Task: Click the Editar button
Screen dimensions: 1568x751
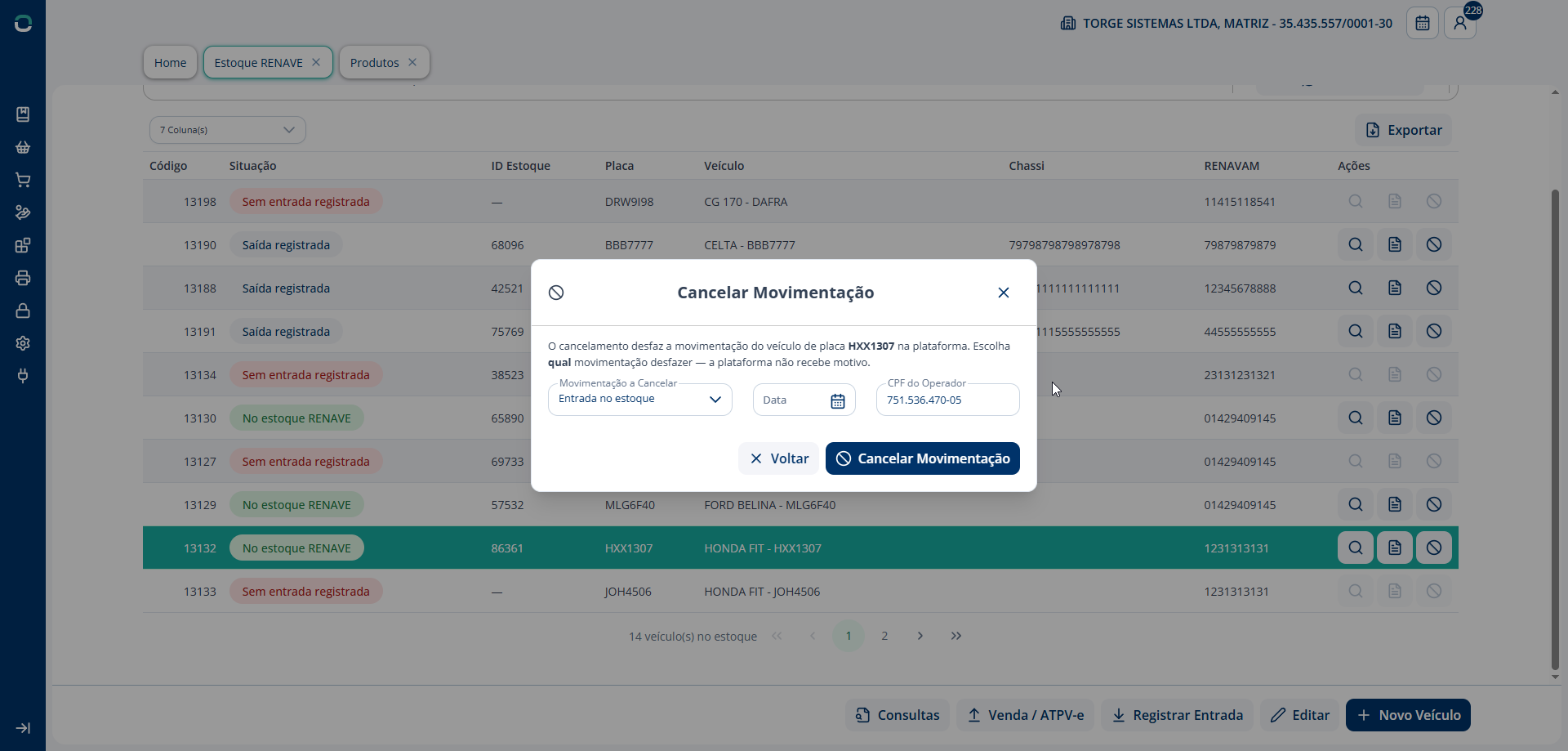Action: point(1300,715)
